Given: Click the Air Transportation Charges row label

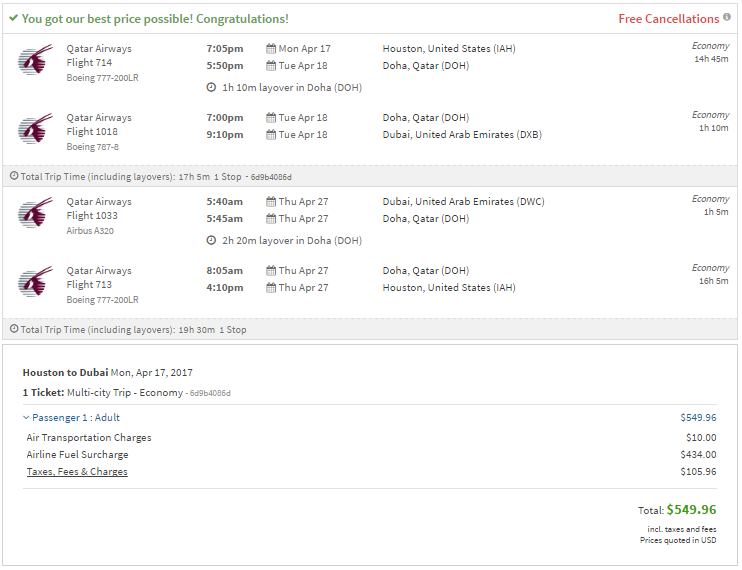Looking at the screenshot, I should (x=89, y=438).
